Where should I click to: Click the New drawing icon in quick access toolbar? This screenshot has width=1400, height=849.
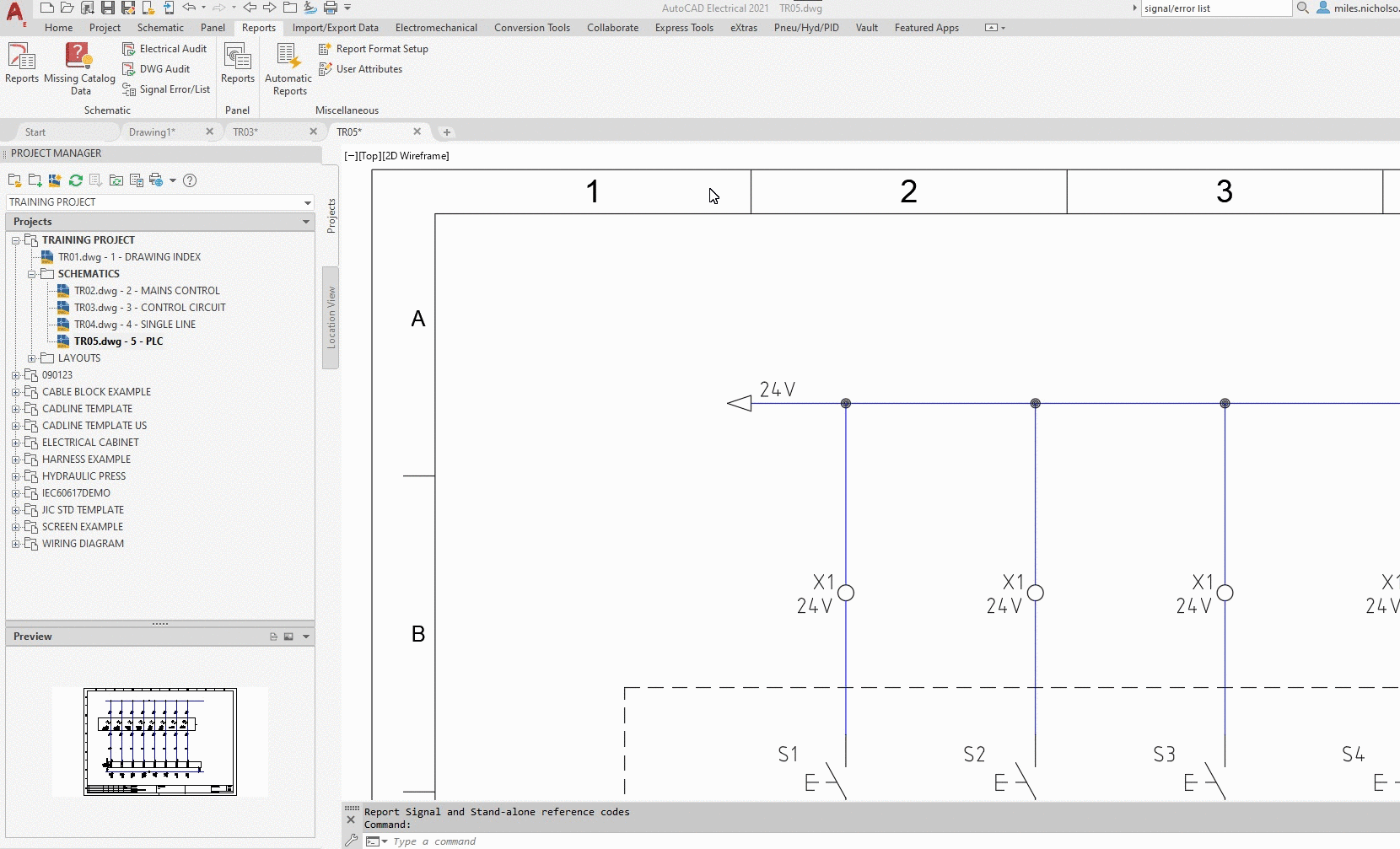pyautogui.click(x=47, y=8)
